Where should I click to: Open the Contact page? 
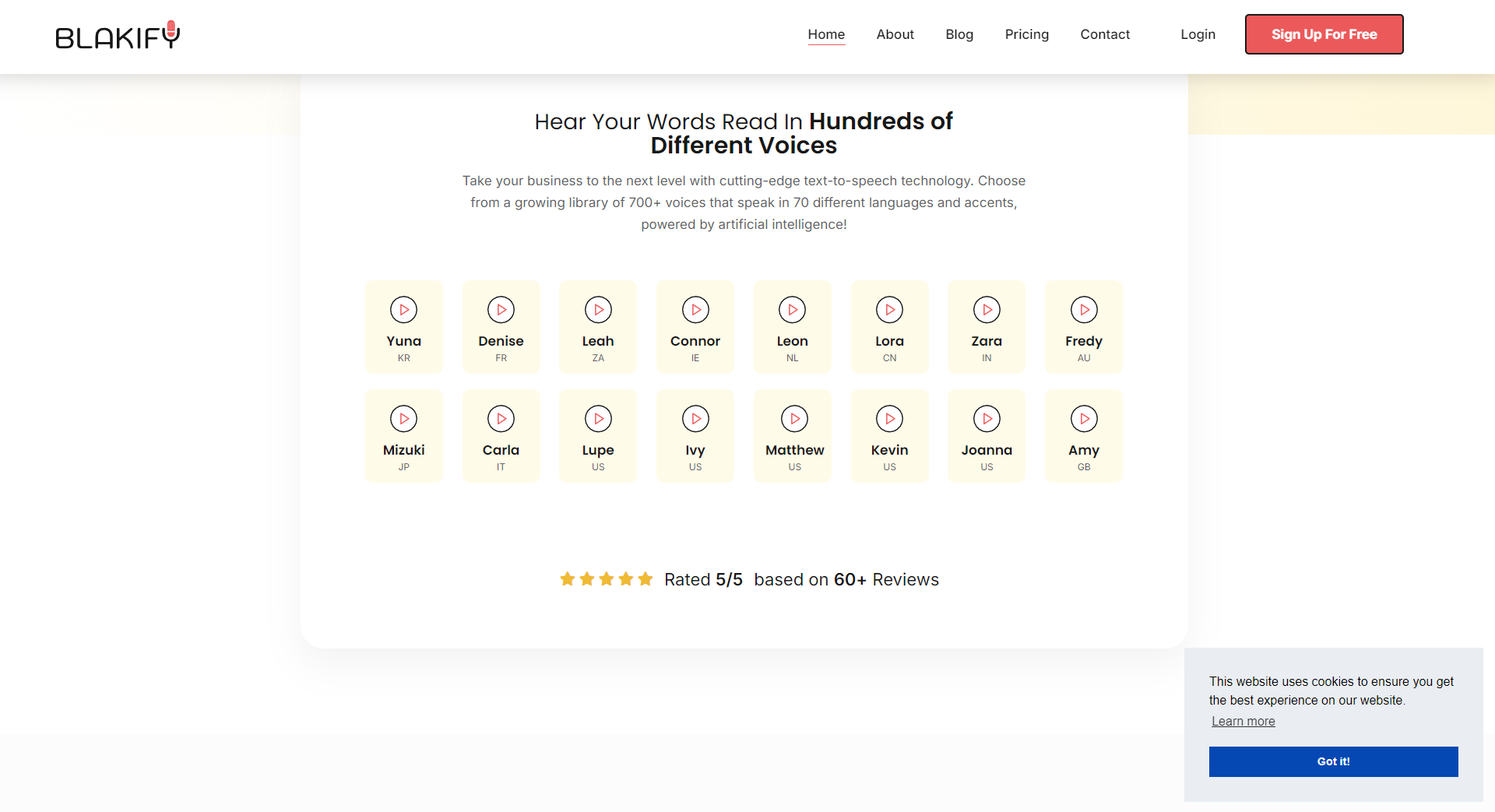[x=1104, y=34]
